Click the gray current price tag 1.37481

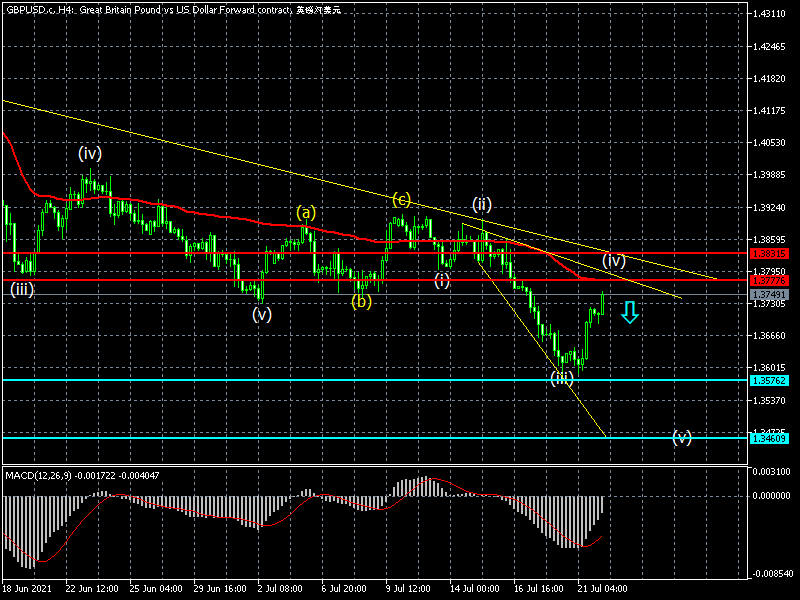[768, 295]
